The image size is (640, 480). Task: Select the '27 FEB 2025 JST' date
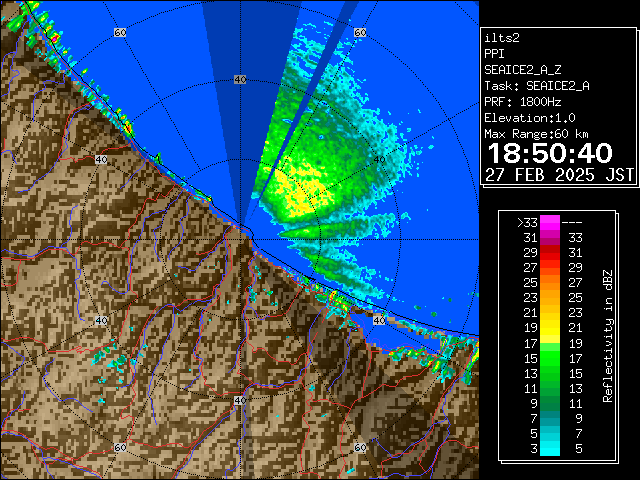(559, 175)
